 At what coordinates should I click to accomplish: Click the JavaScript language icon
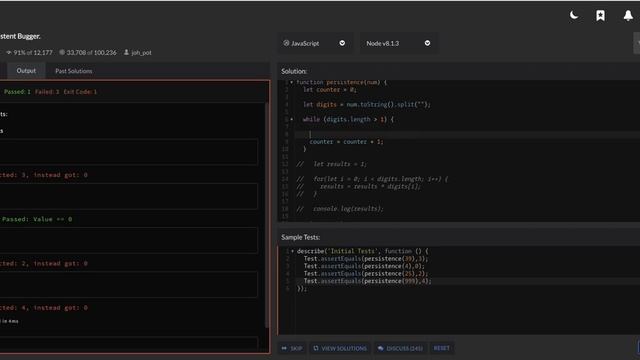point(286,43)
